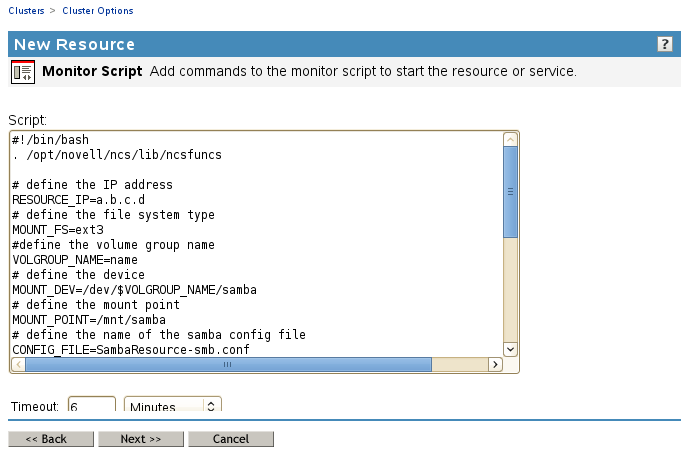Click the script's scroll right arrow

coord(494,365)
